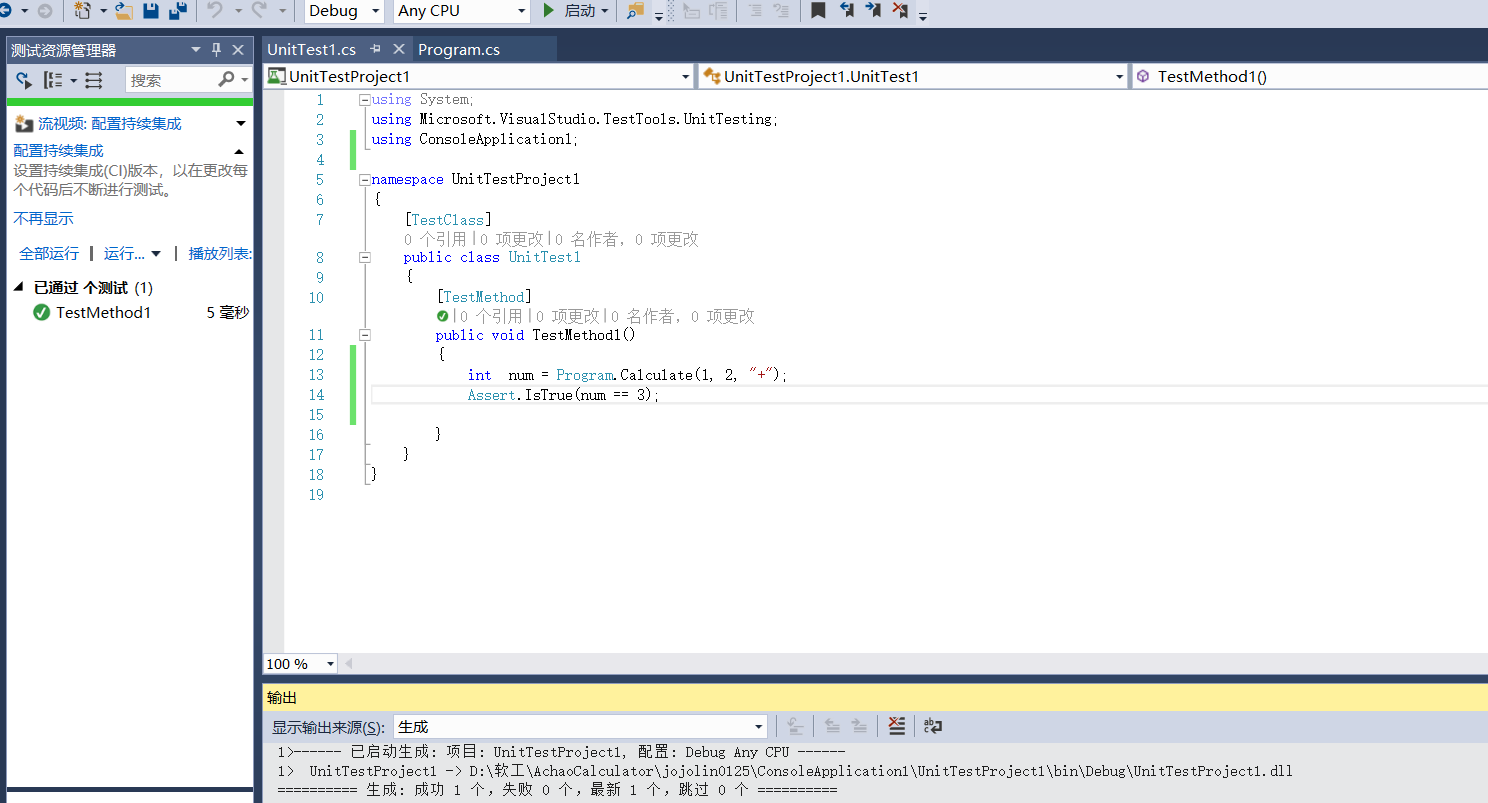This screenshot has height=803, width=1488.
Task: Click the Program.Calculate code line
Action: click(x=627, y=375)
